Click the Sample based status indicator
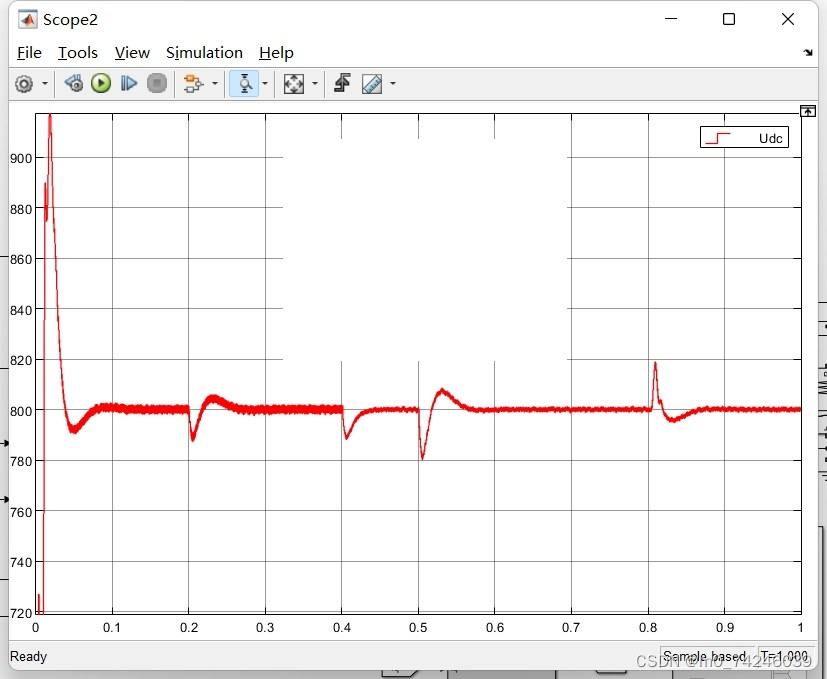This screenshot has height=679, width=827. pos(707,656)
